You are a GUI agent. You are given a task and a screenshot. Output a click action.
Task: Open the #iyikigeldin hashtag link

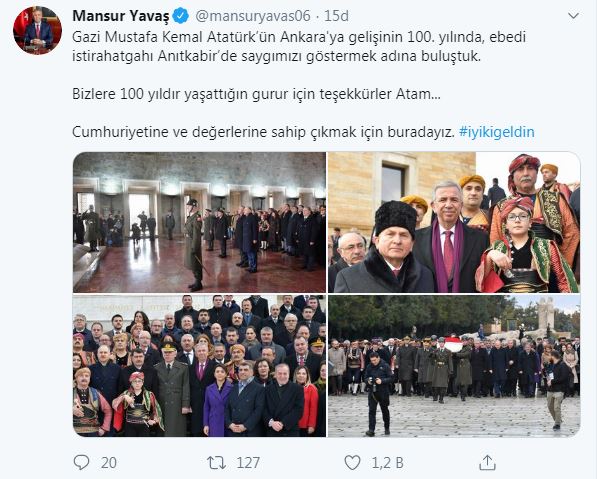(x=497, y=132)
